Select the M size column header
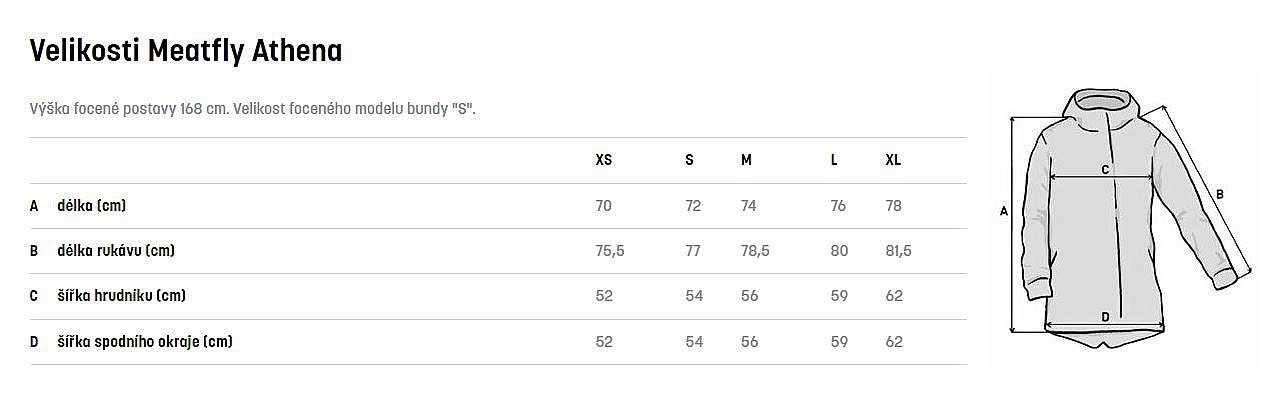Image resolution: width=1273 pixels, height=406 pixels. coord(746,160)
